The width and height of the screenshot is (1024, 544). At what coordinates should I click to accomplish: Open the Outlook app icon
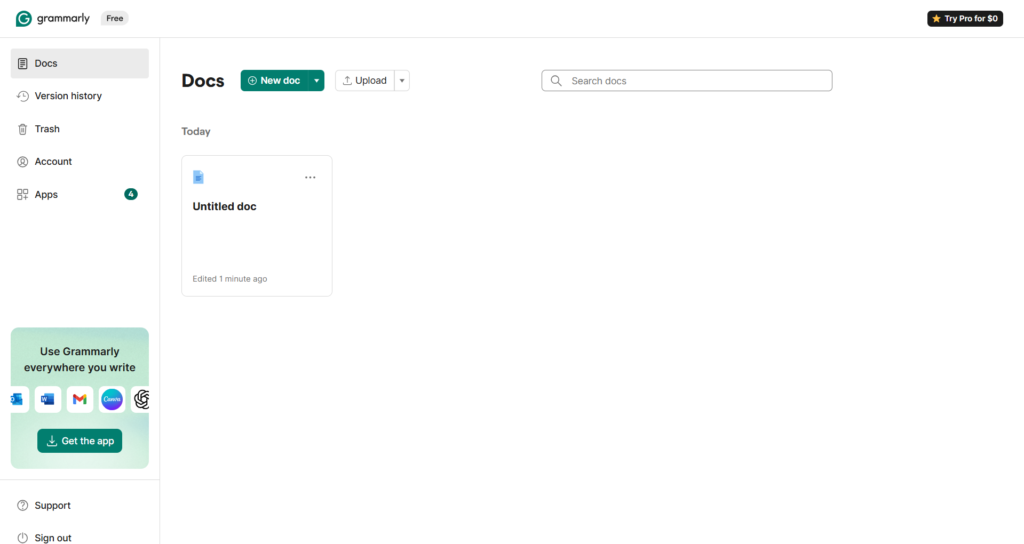(x=19, y=399)
